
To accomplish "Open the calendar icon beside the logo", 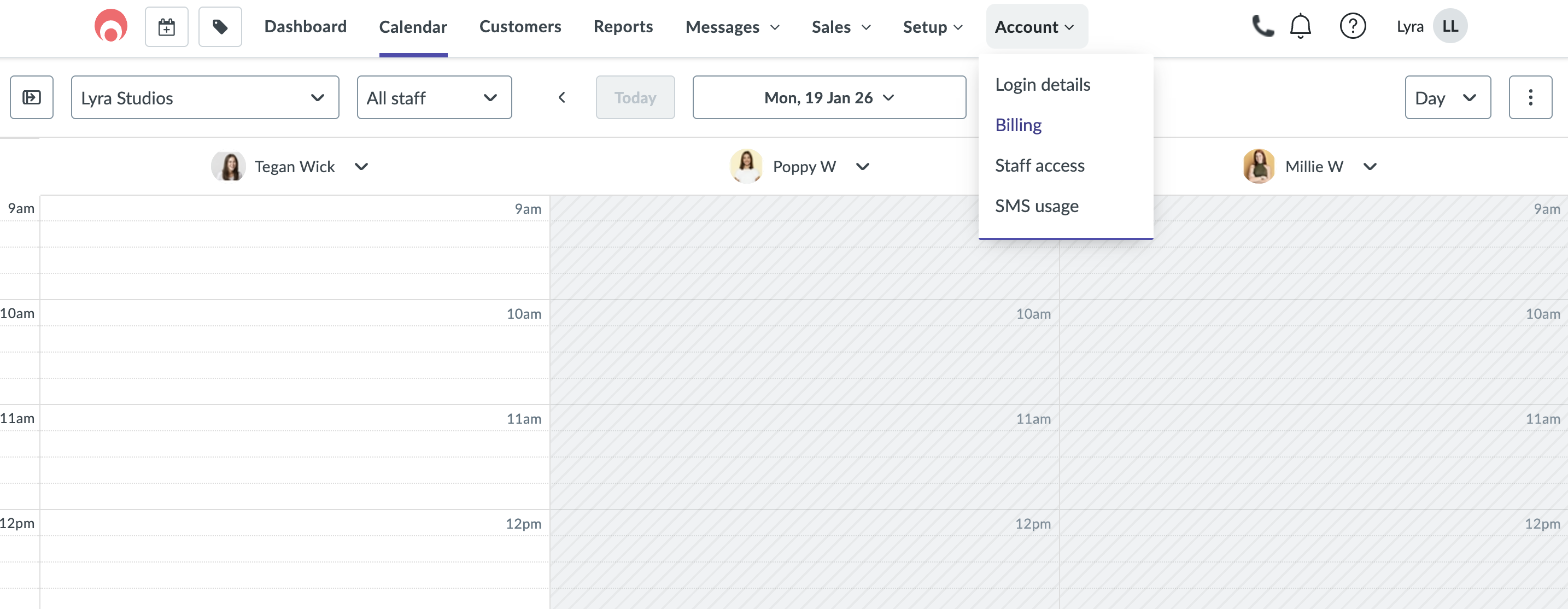I will pyautogui.click(x=166, y=26).
